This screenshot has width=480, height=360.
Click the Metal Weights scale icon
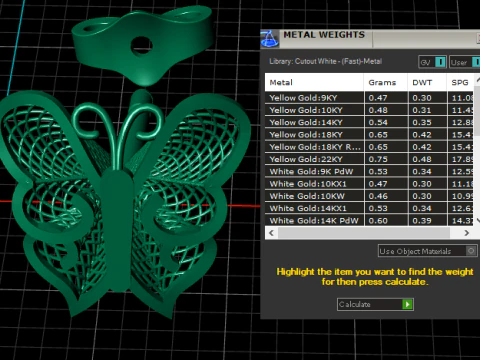click(269, 39)
